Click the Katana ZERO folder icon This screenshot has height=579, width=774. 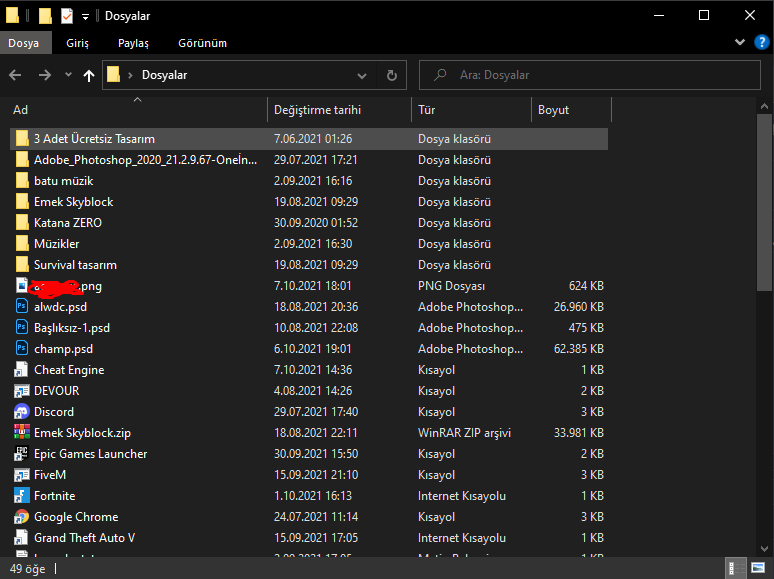[x=22, y=223]
